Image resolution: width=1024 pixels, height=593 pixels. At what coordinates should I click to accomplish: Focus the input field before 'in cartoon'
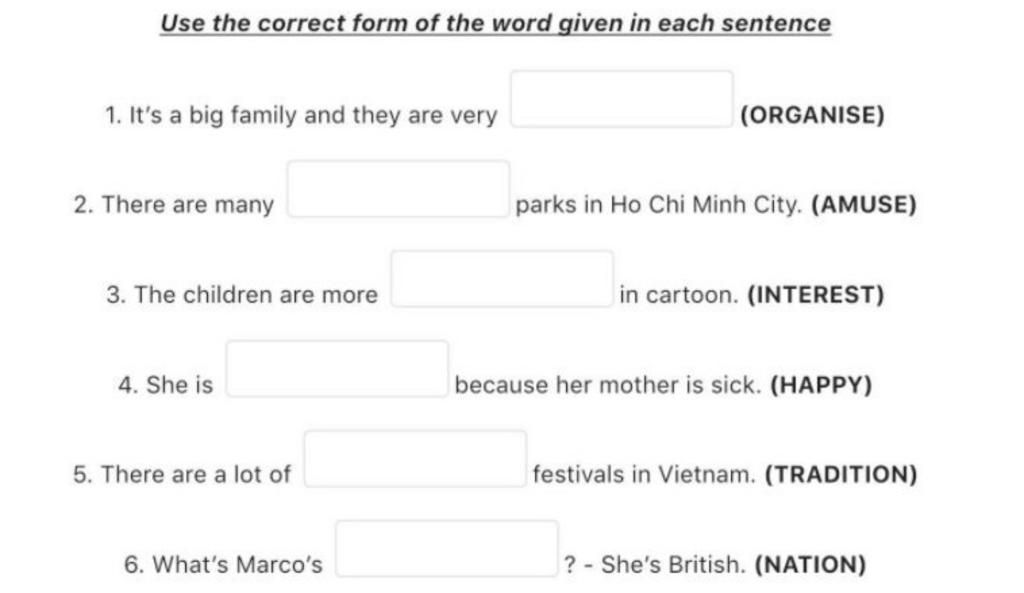click(x=502, y=279)
